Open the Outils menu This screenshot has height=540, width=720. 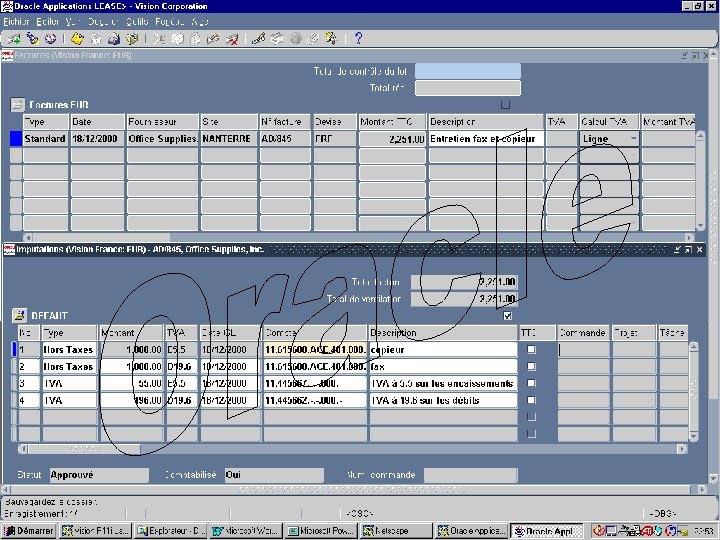pyautogui.click(x=137, y=22)
